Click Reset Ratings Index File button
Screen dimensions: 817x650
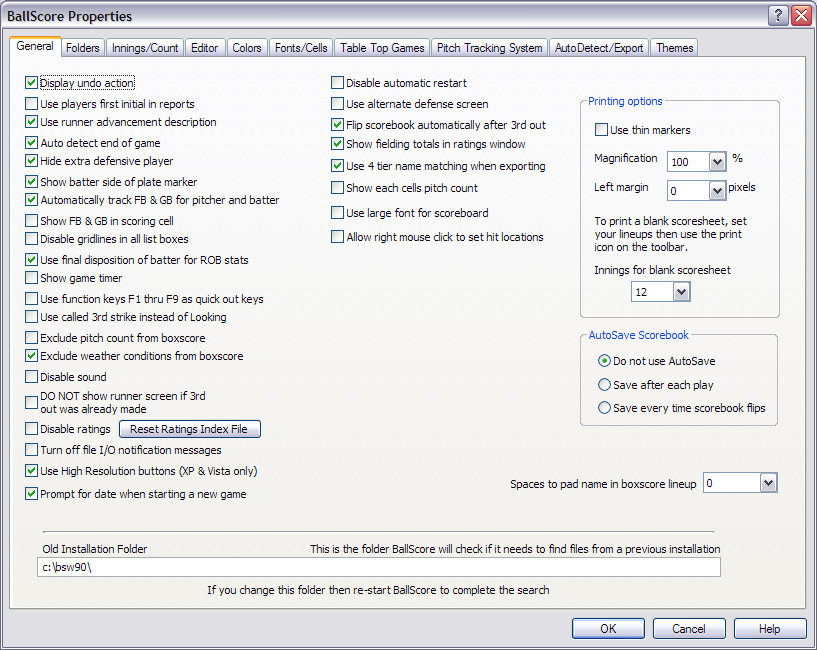(x=190, y=429)
